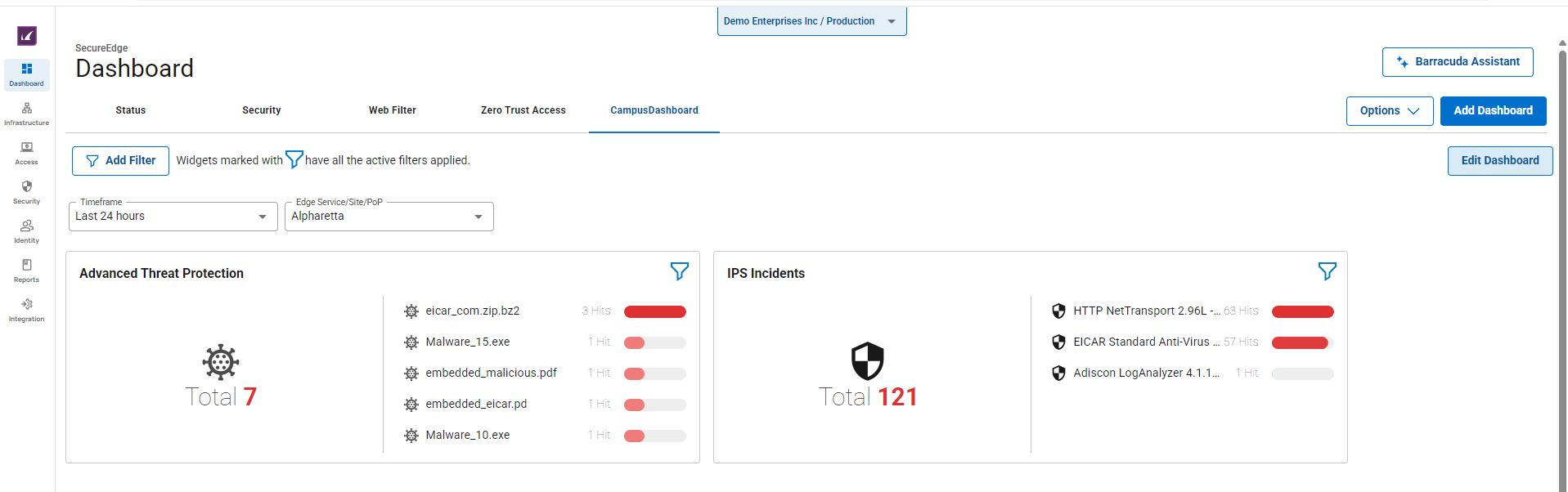Click the eicar_com.zip.bz2 red hit bar
The image size is (1568, 492).
pyautogui.click(x=654, y=311)
